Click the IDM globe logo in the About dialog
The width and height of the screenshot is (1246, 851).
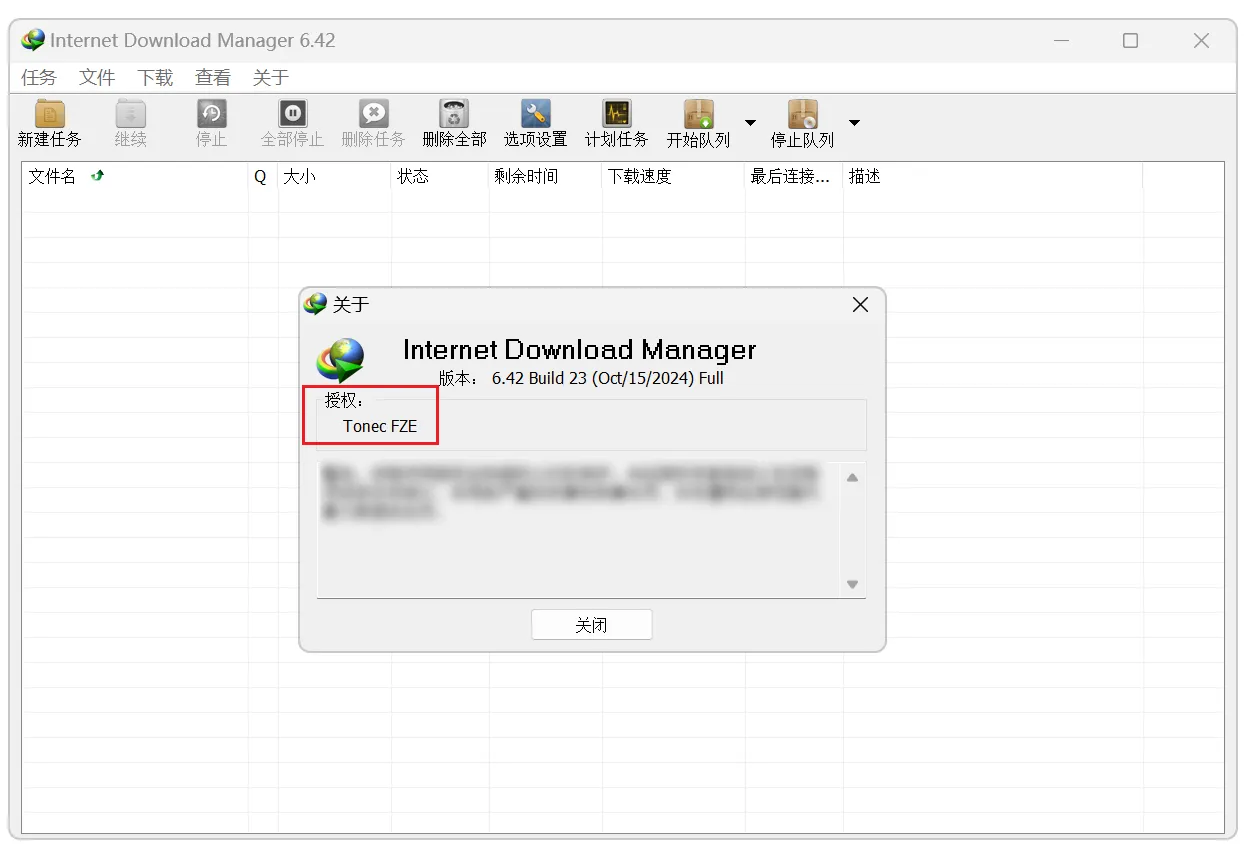point(341,360)
